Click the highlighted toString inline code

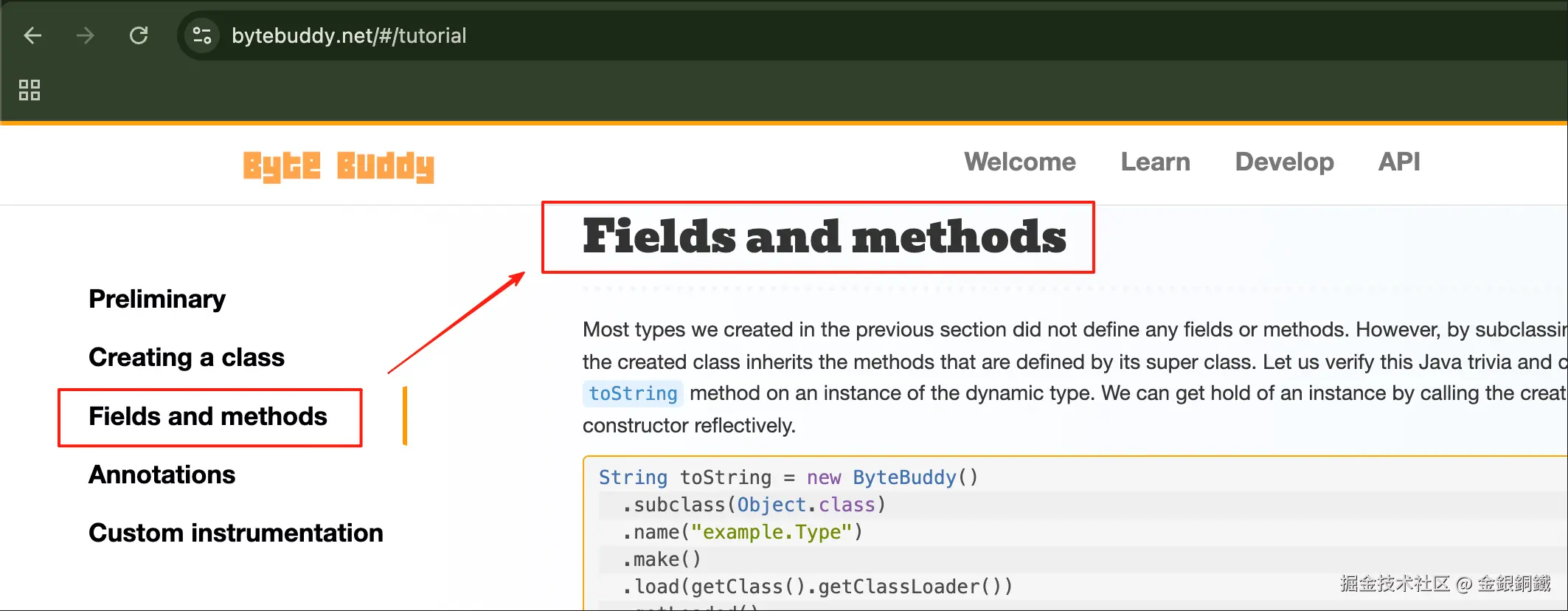click(x=633, y=393)
